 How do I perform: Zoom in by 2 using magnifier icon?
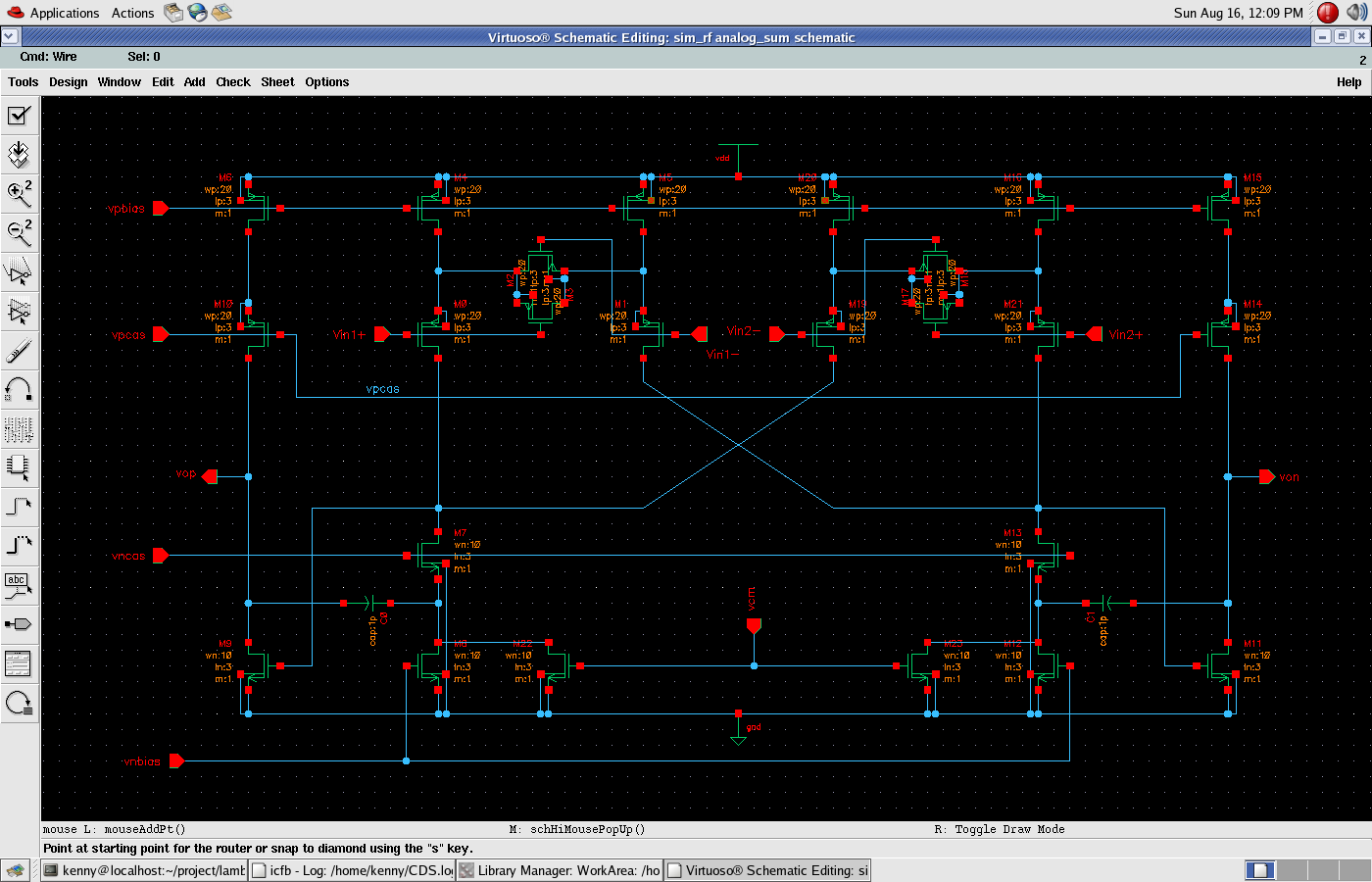click(x=19, y=193)
